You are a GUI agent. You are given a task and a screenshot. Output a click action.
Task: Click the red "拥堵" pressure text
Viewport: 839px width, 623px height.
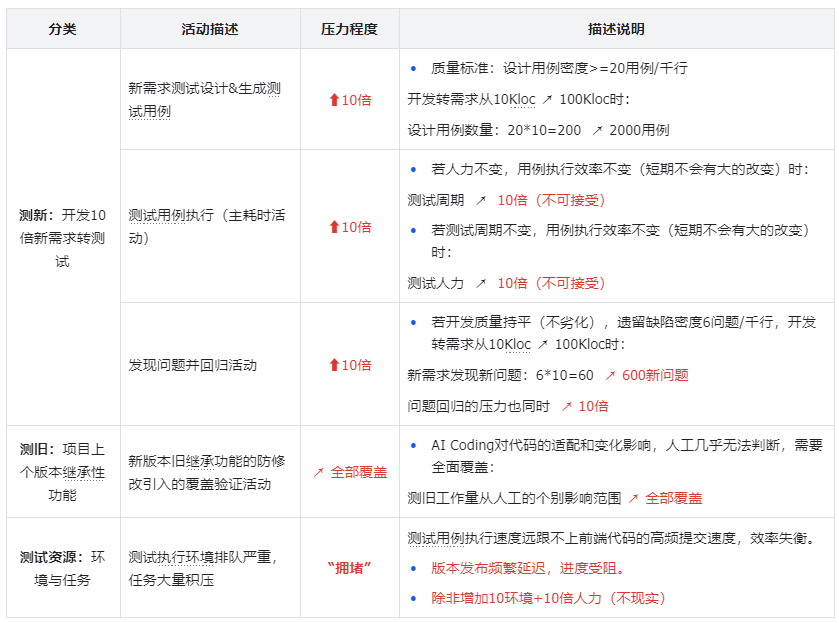[349, 568]
